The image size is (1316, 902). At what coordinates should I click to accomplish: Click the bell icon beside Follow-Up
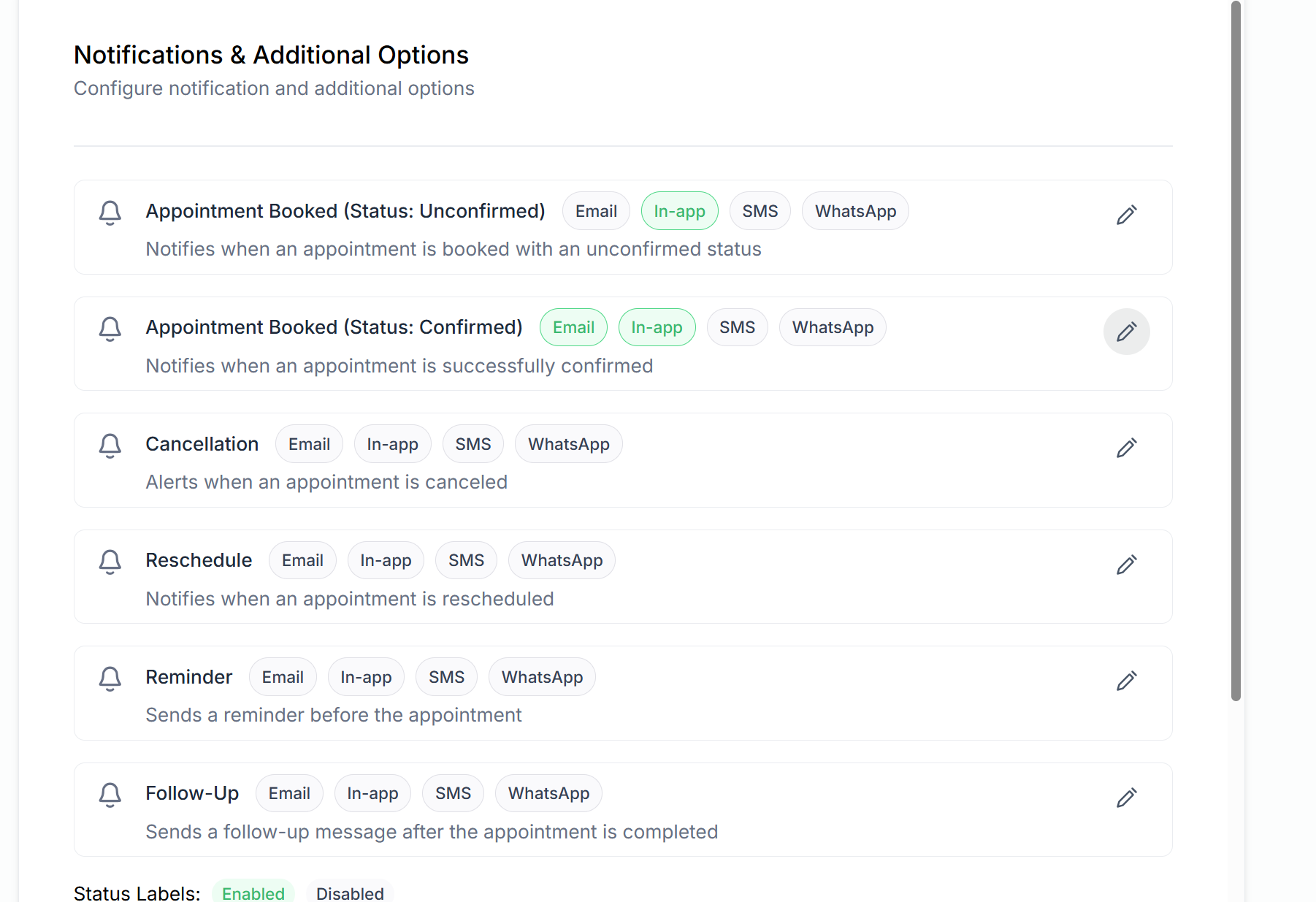click(x=110, y=795)
